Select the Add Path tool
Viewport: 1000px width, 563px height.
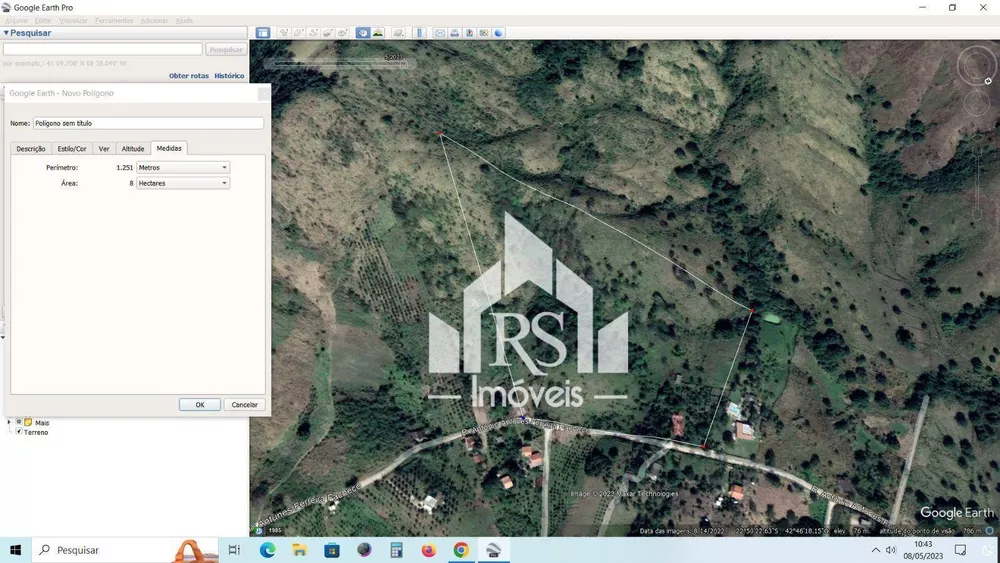[x=312, y=33]
